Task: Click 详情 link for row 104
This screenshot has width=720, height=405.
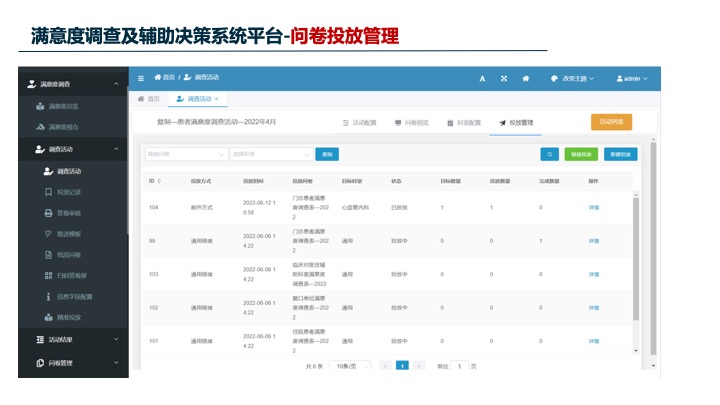Action: [x=594, y=208]
